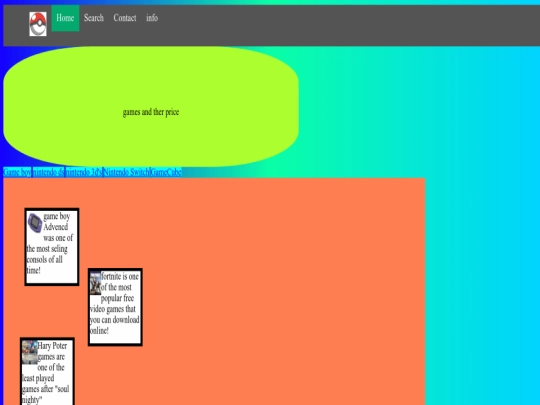
Task: Open the Nintendo Switch link
Action: point(126,172)
